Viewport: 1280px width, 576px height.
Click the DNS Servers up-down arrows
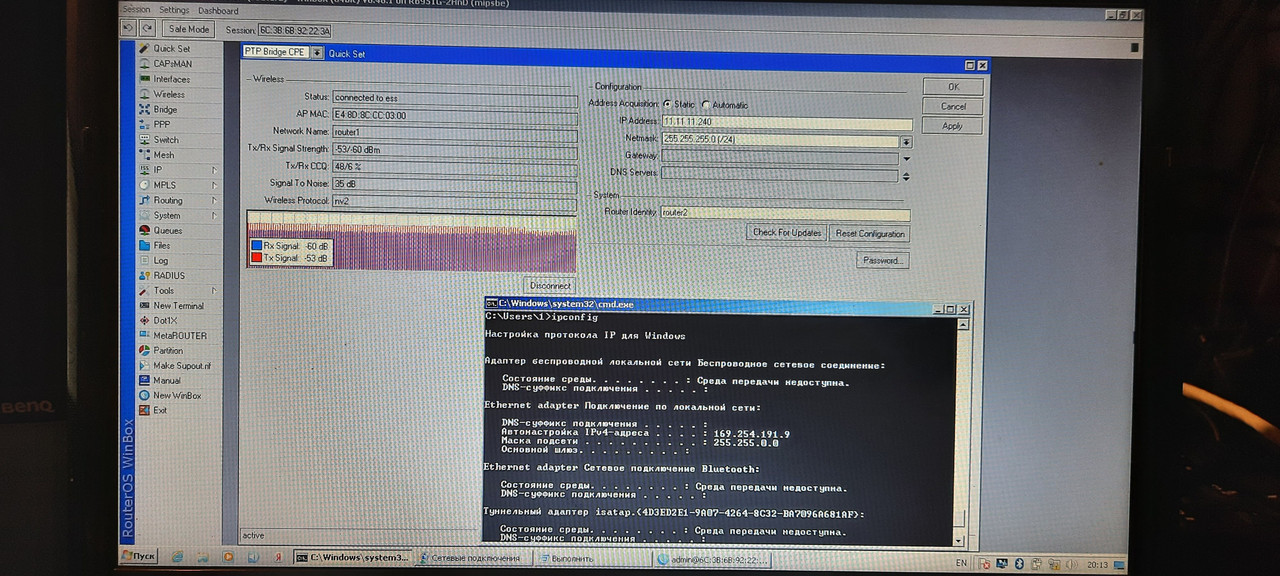point(906,176)
